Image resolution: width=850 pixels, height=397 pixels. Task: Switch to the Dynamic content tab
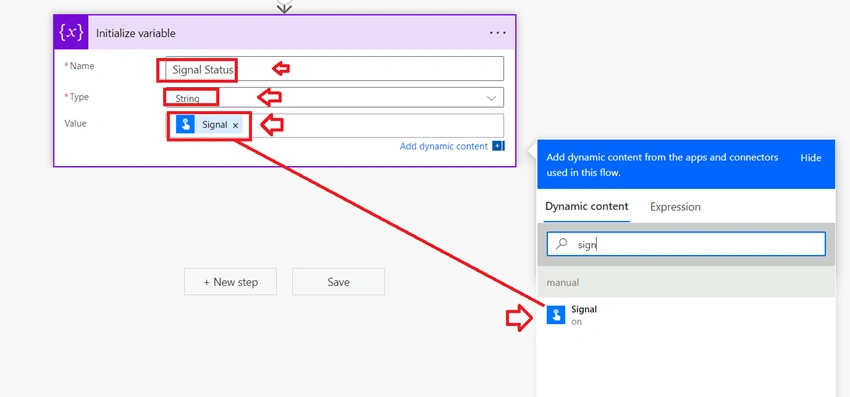tap(587, 206)
